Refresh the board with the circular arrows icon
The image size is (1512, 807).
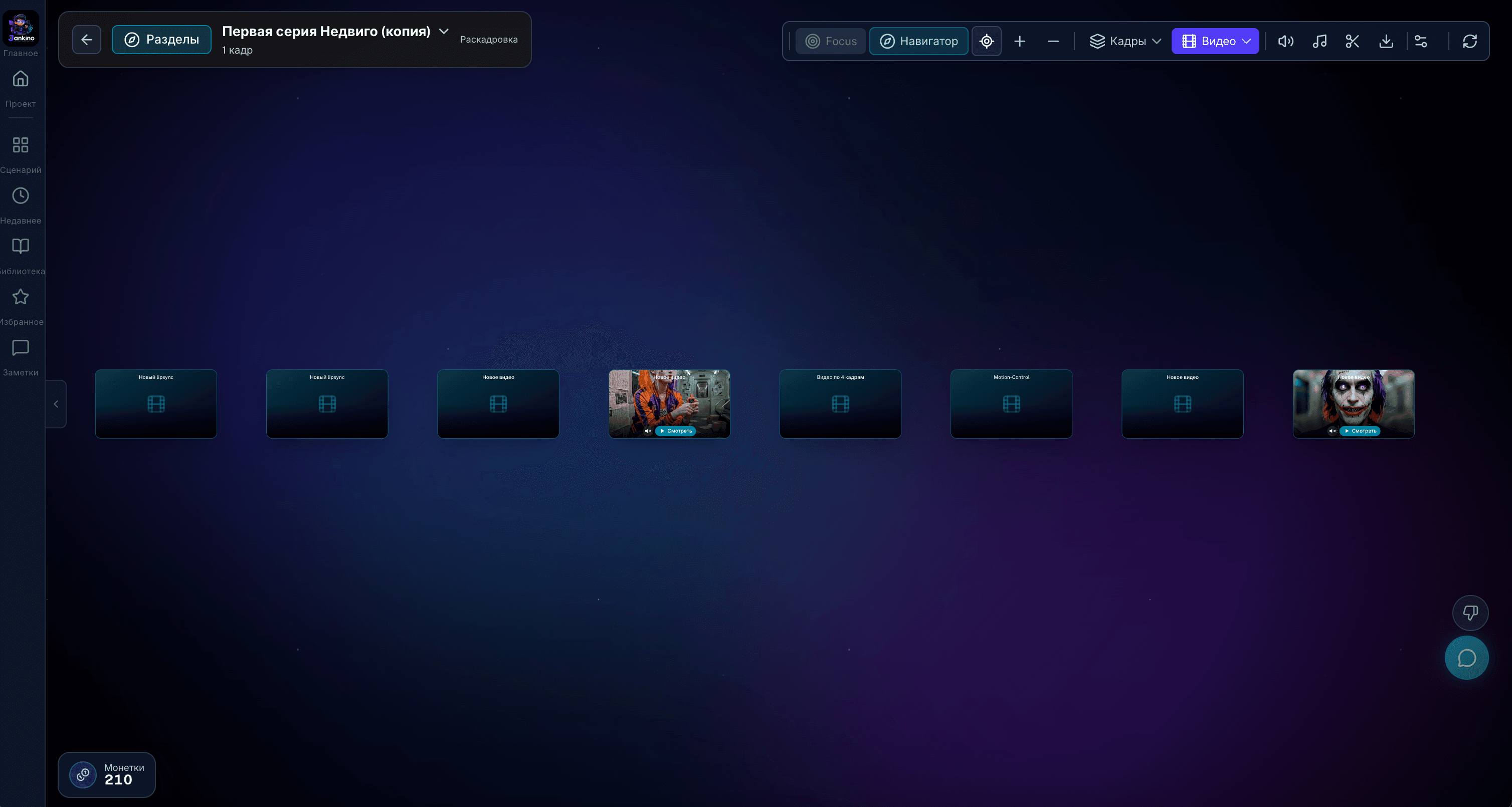pyautogui.click(x=1470, y=41)
